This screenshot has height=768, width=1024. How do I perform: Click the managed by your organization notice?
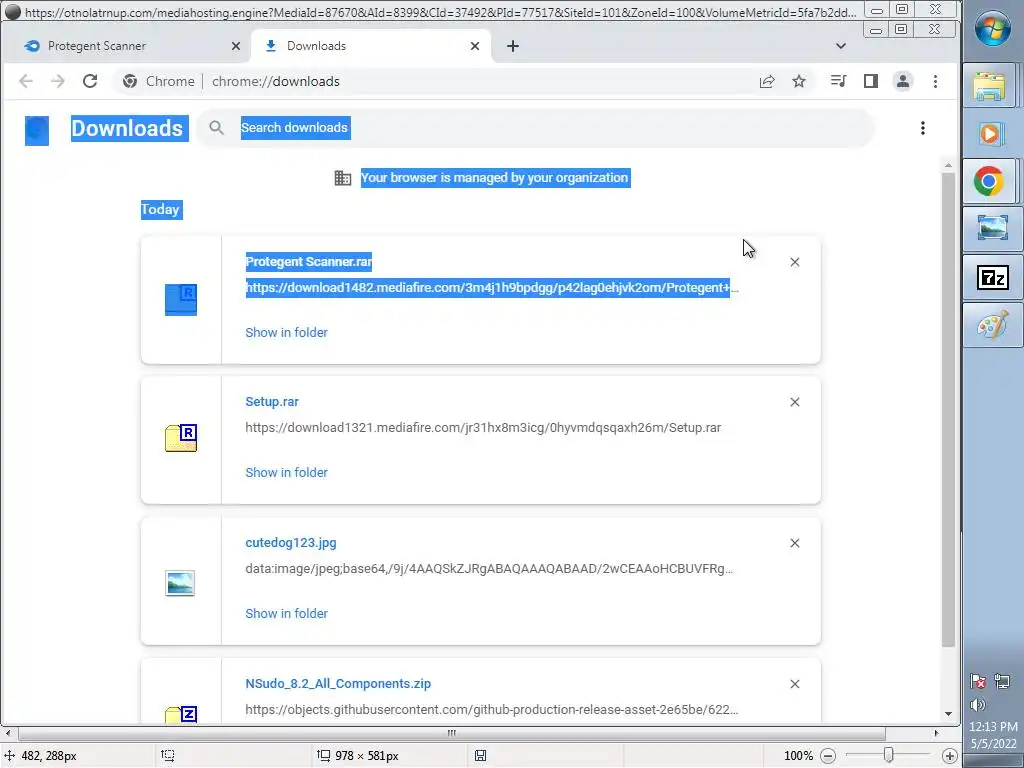(x=495, y=178)
